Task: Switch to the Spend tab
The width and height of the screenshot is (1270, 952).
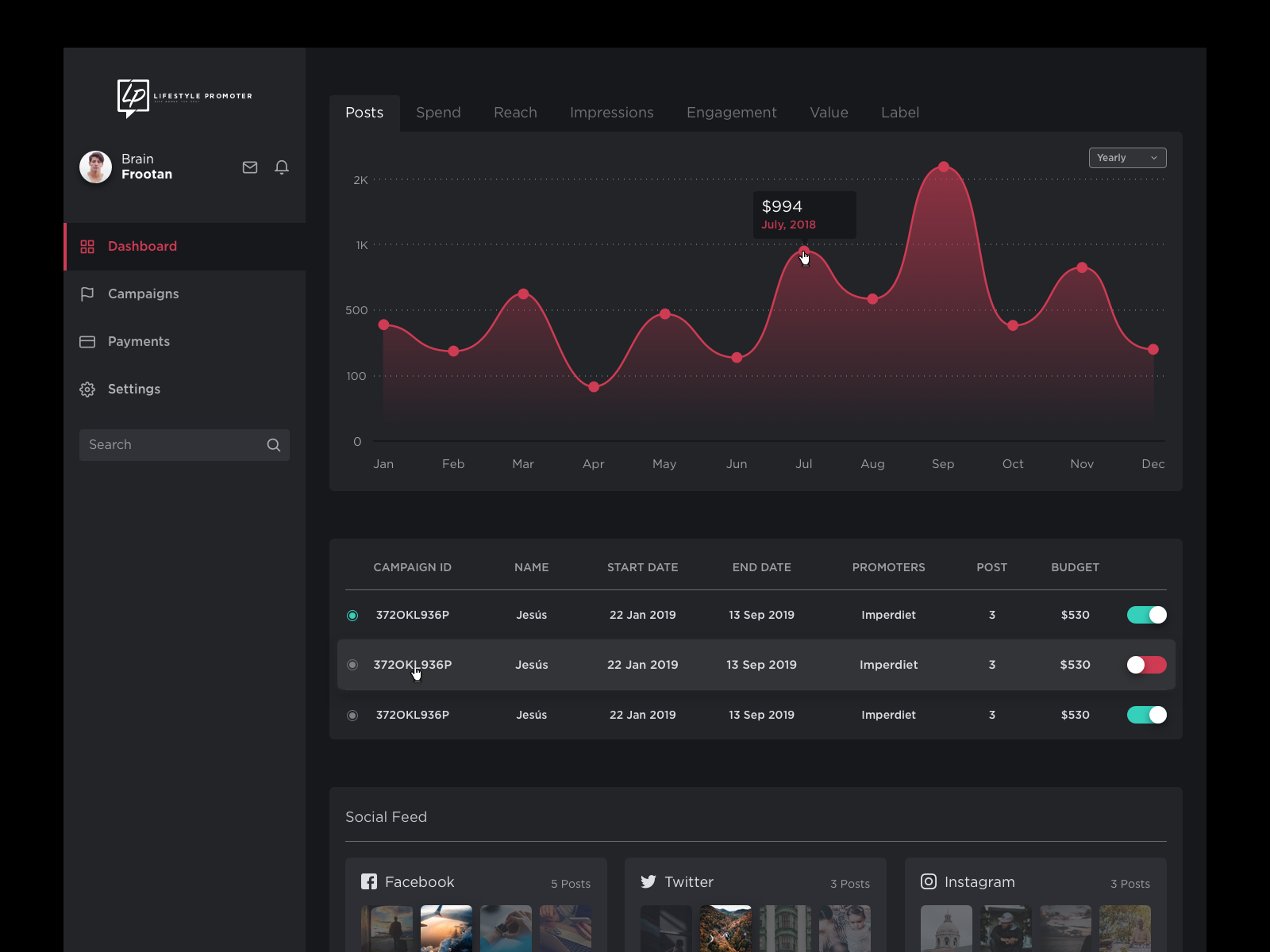Action: (x=438, y=113)
